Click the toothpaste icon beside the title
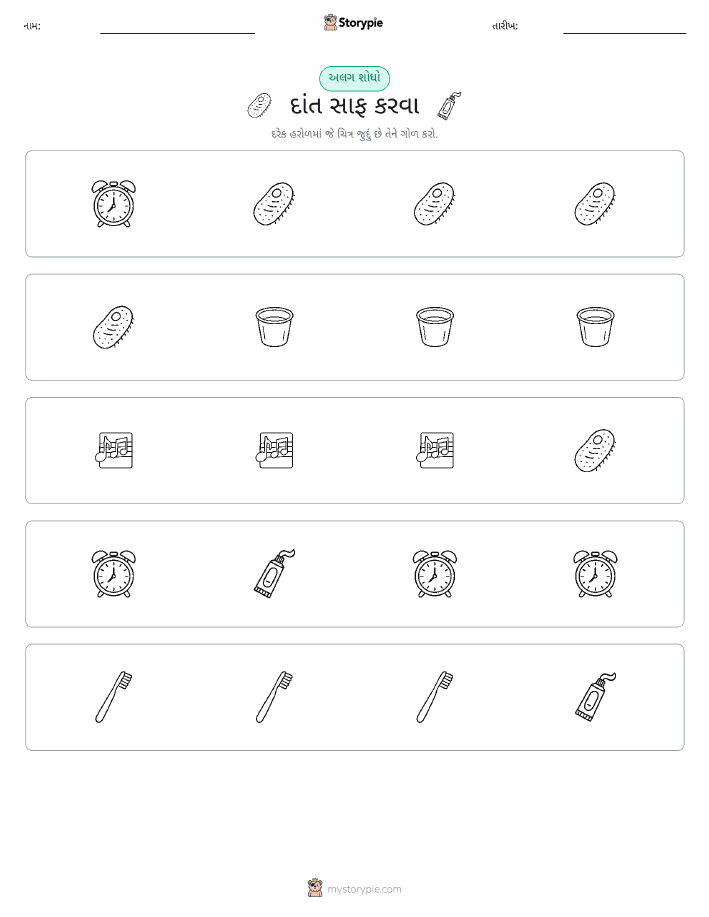Viewport: 709px width, 917px height. [x=449, y=106]
